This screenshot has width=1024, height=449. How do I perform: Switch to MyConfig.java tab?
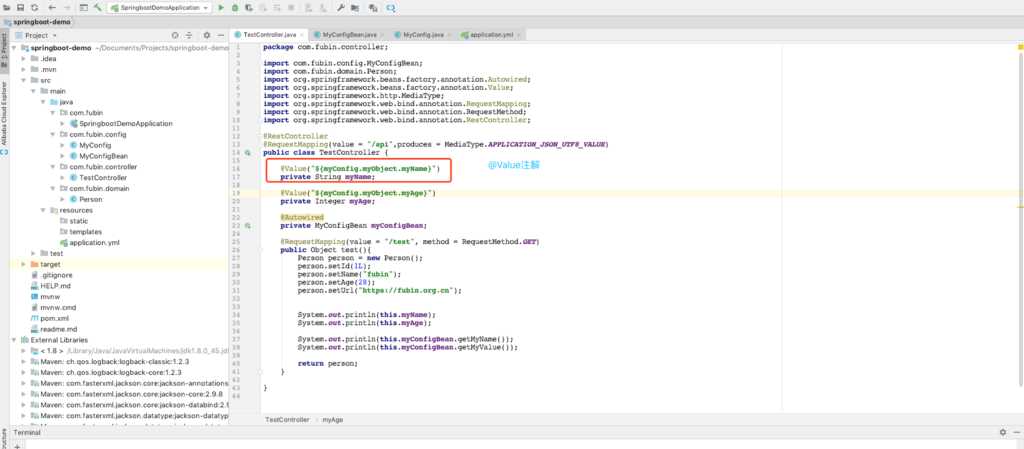click(423, 35)
